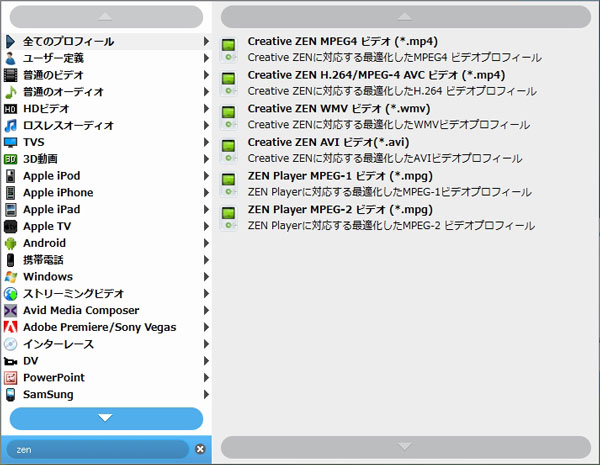Expand the 全てのプロフィール submenu arrow
The height and width of the screenshot is (465, 600).
(x=206, y=41)
